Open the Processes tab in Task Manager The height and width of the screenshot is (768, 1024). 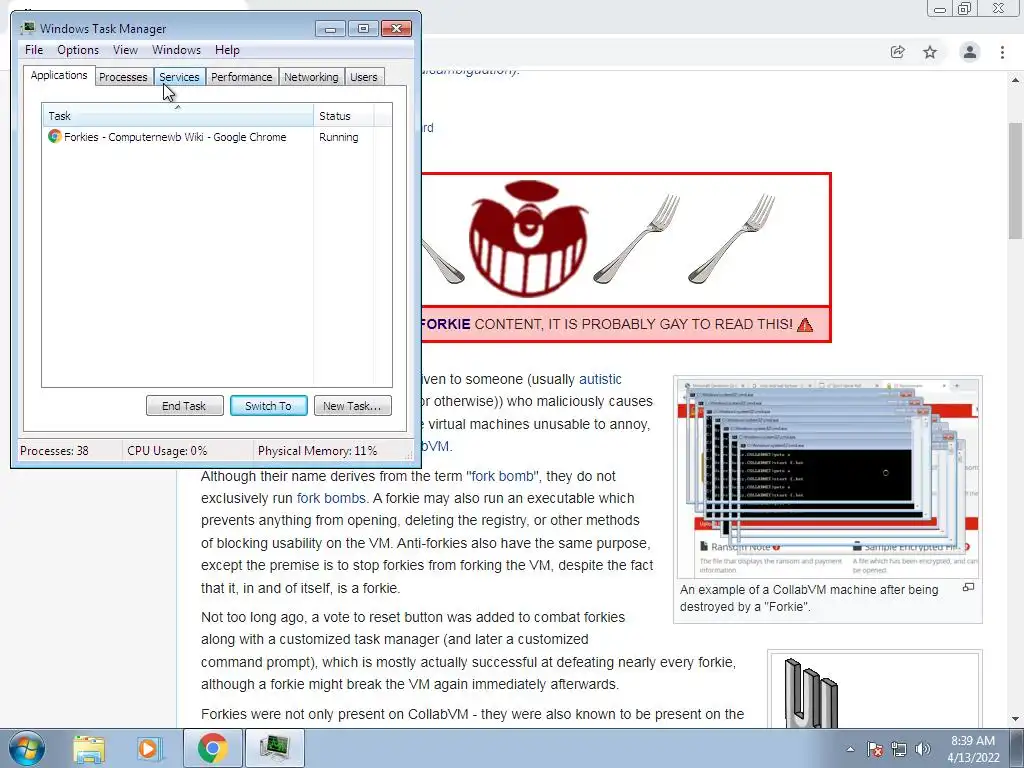[123, 77]
